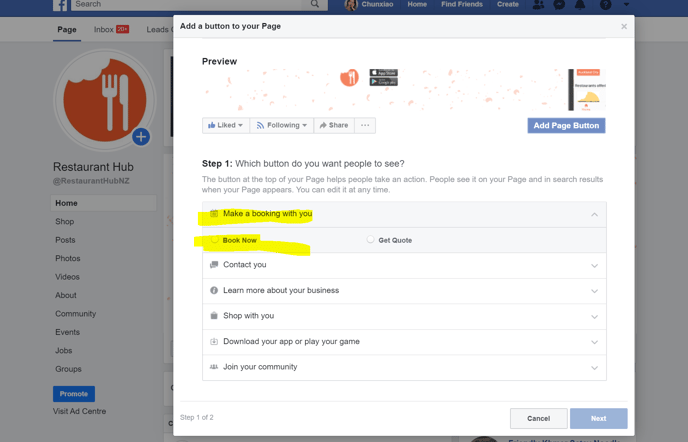Click the Cancel button

[x=538, y=418]
